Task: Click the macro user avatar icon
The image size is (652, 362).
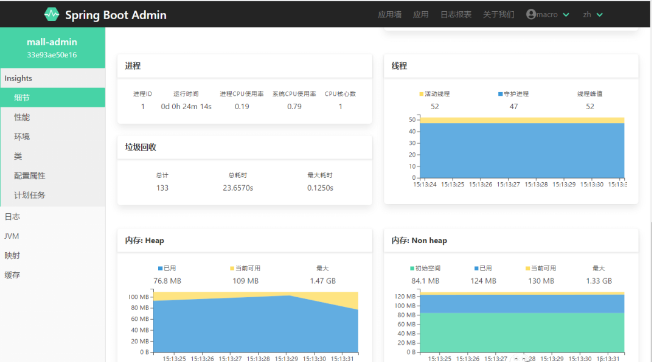Action: (x=531, y=15)
